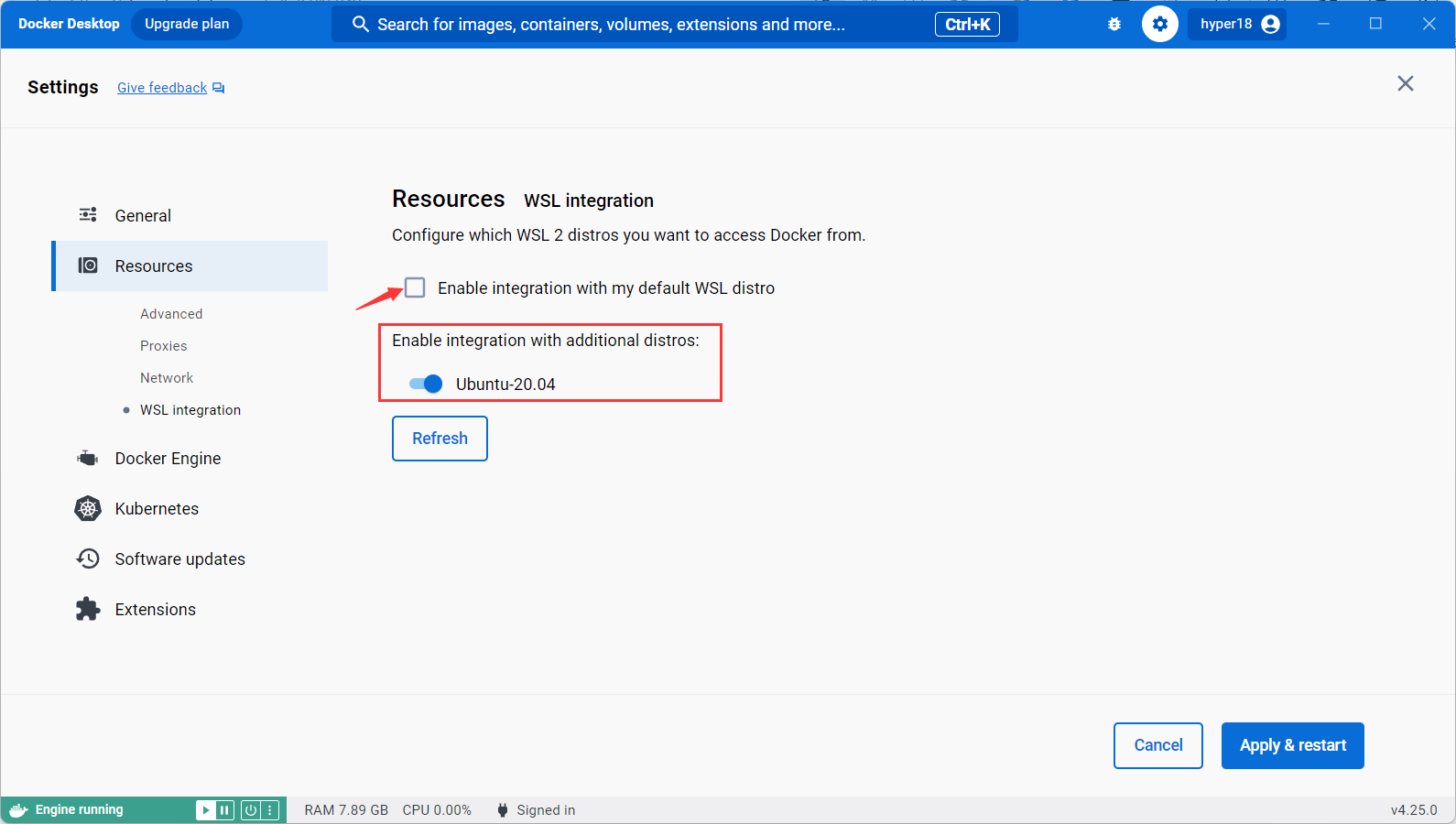Go to Kubernetes settings
Image resolution: width=1456 pixels, height=824 pixels.
(x=157, y=509)
